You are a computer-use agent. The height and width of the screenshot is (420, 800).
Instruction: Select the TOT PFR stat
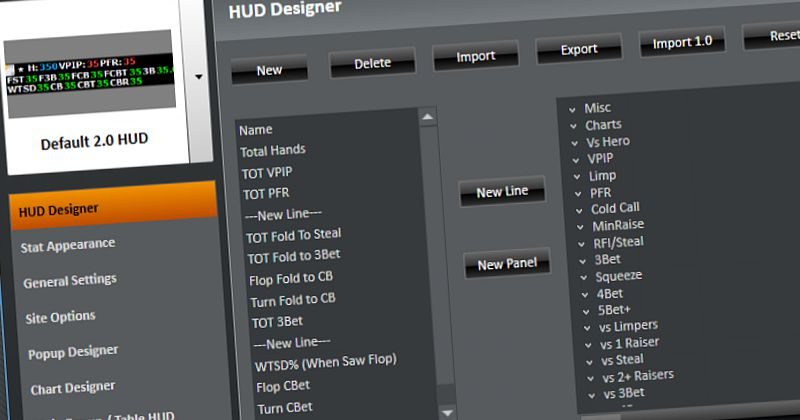tap(266, 193)
